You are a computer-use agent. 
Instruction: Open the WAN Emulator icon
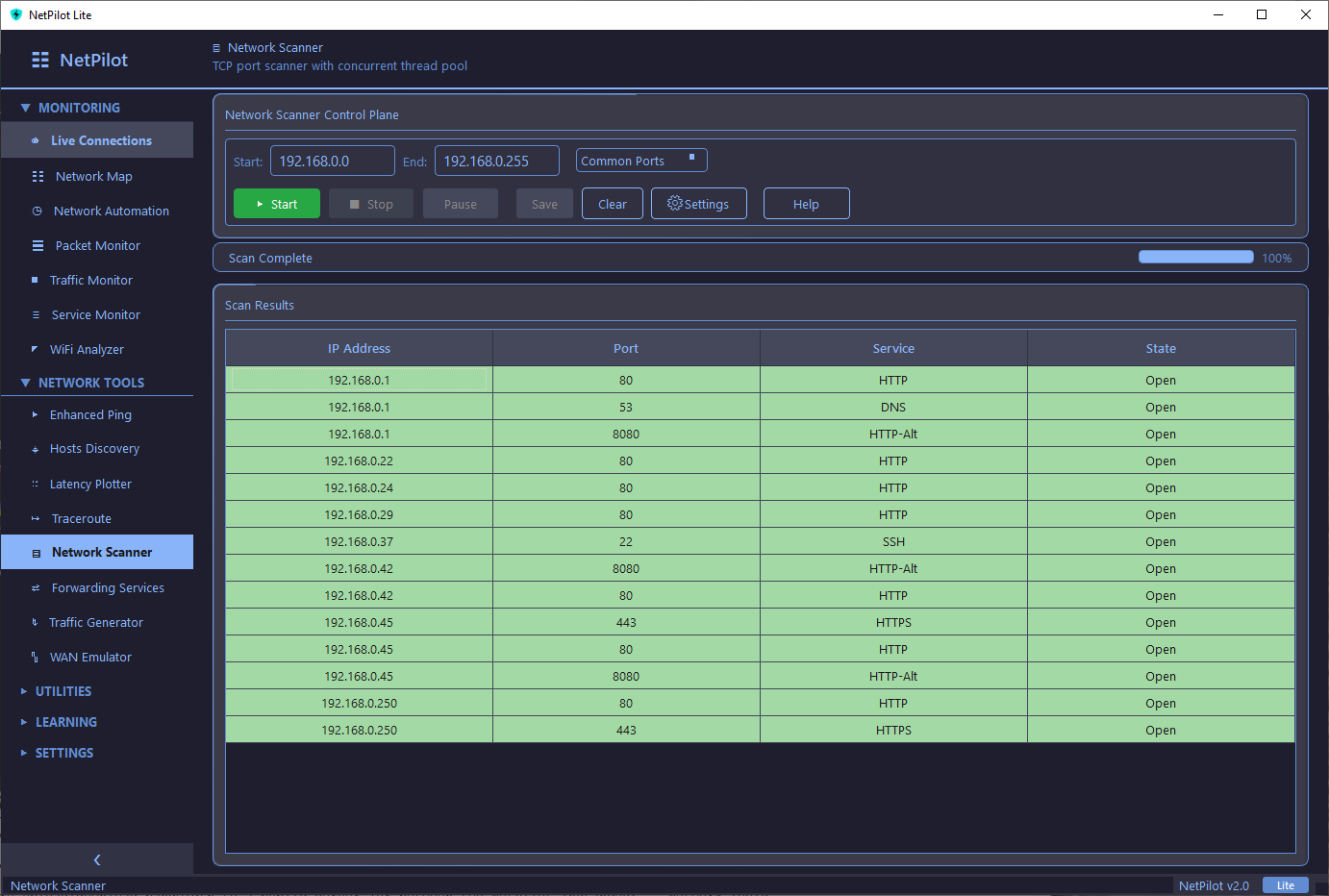[35, 657]
